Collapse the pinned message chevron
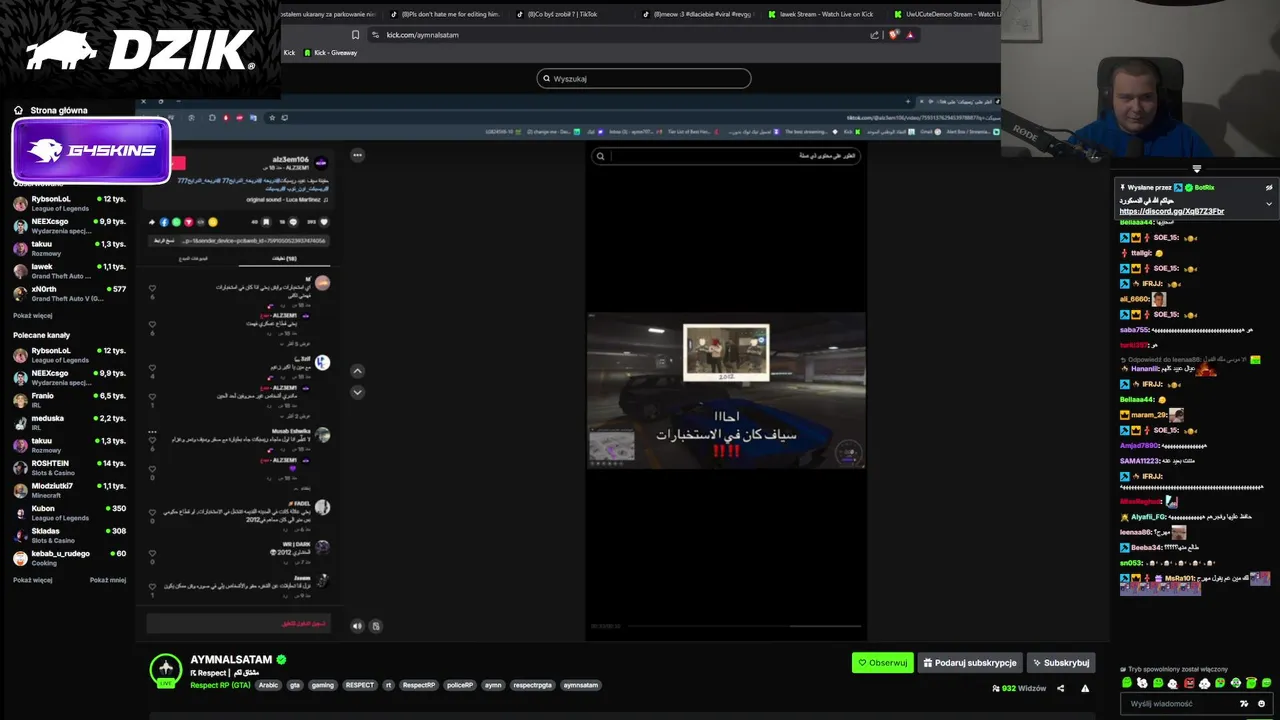The width and height of the screenshot is (1280, 720). click(1269, 204)
